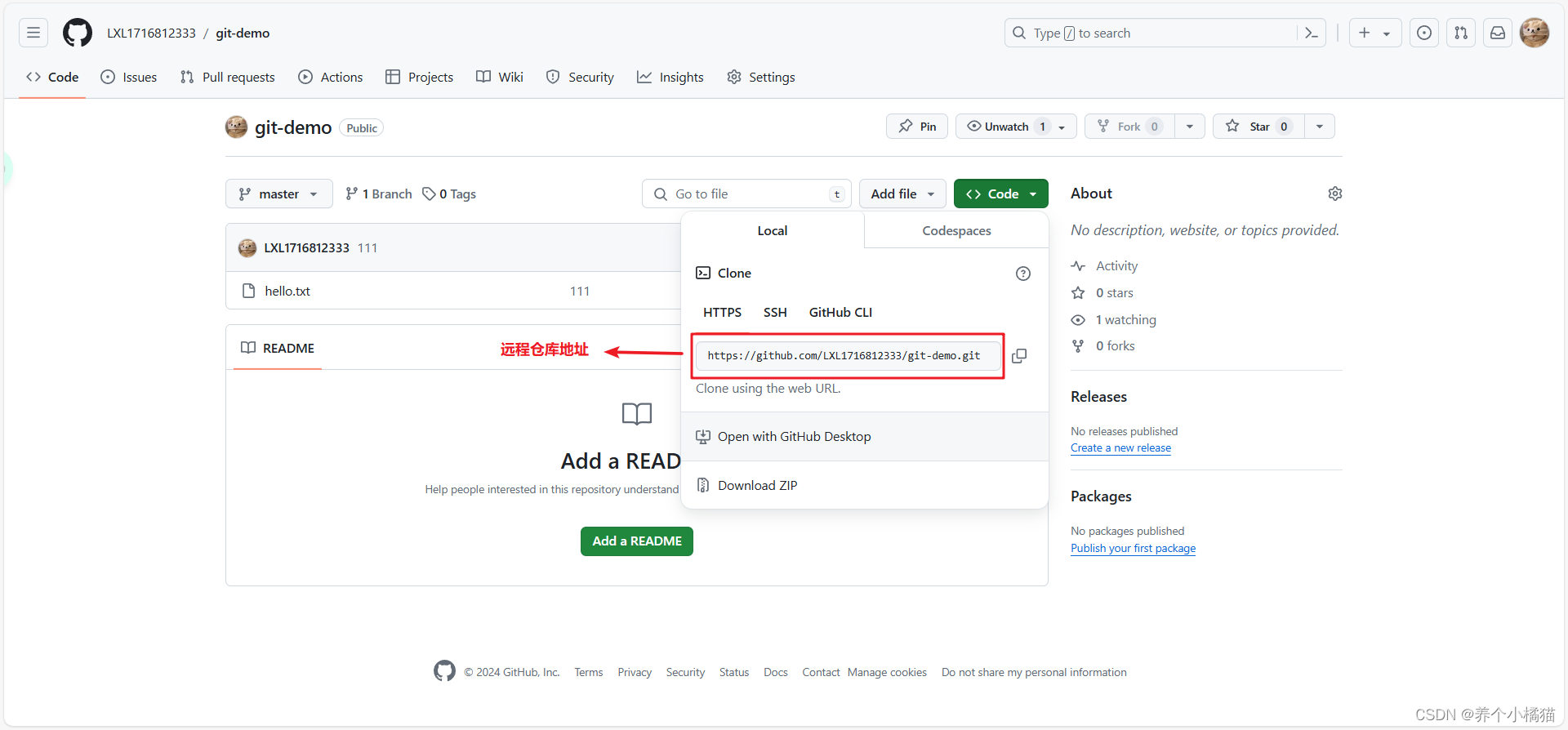The image size is (1568, 730).
Task: Open the LXL1716812333 owner breadcrumb
Action: click(151, 33)
